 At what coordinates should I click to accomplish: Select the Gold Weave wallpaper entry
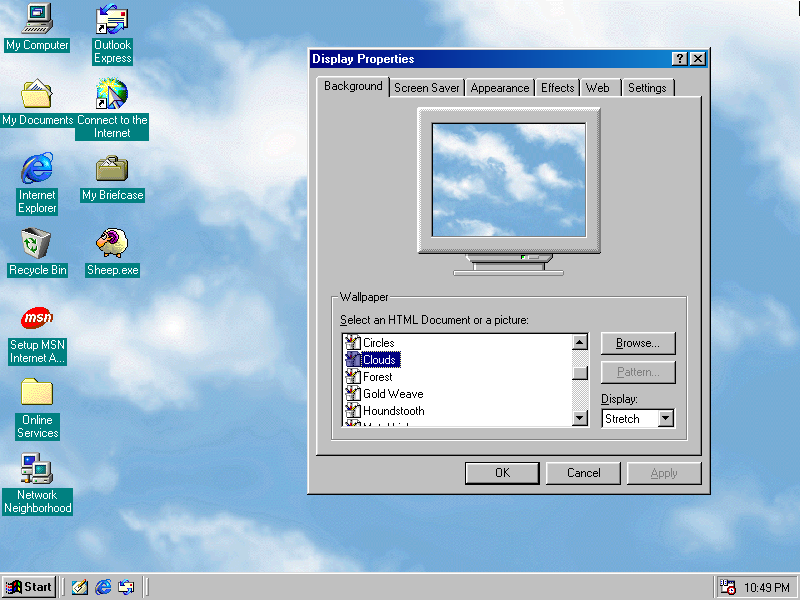click(392, 394)
